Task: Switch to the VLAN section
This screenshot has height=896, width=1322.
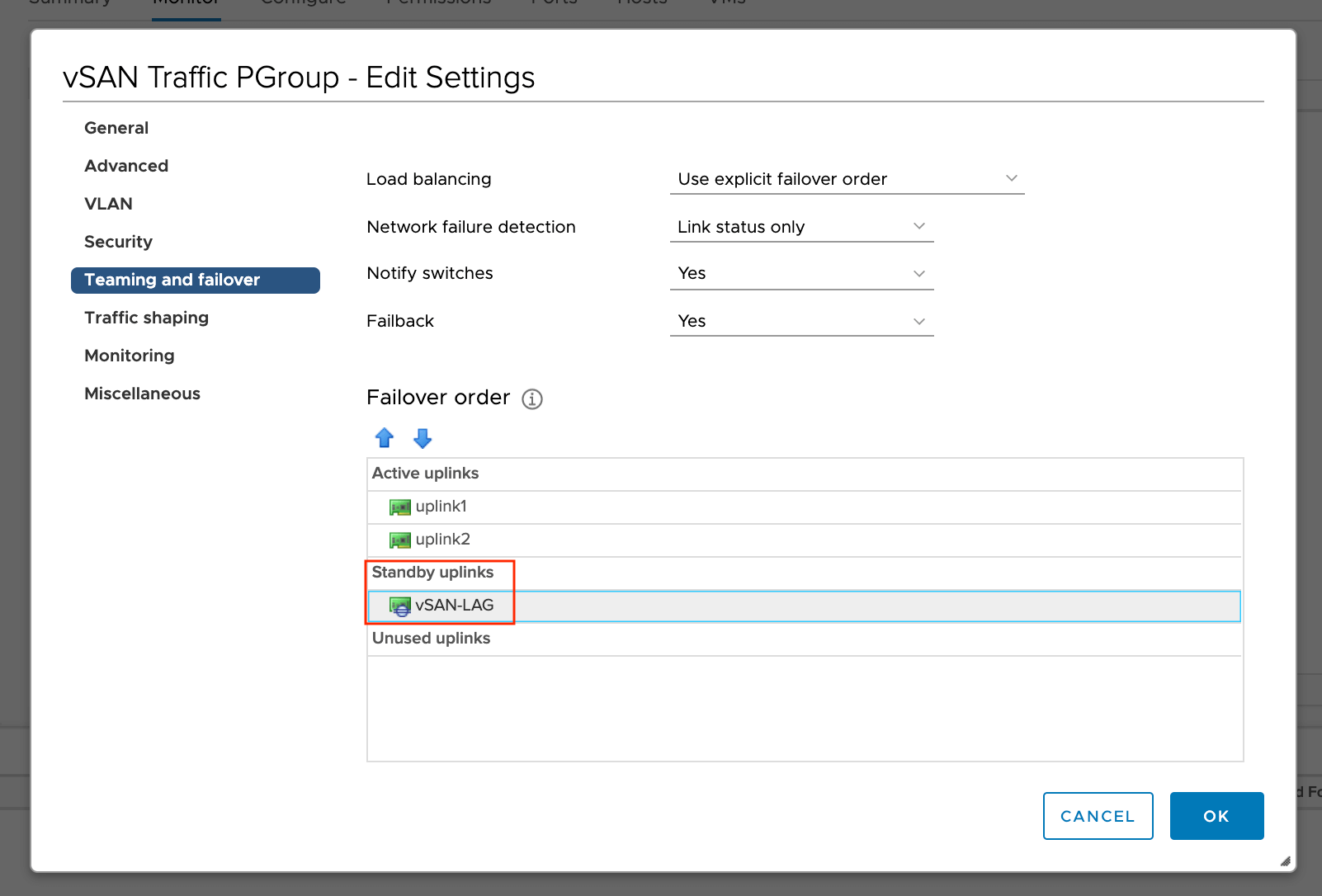Action: point(108,204)
